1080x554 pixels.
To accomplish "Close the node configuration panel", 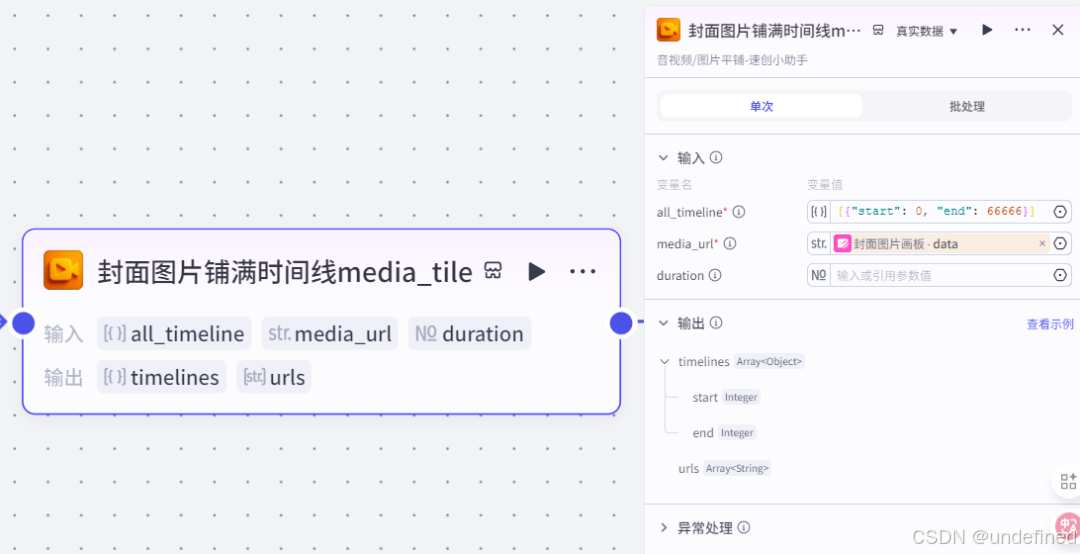I will [1058, 30].
